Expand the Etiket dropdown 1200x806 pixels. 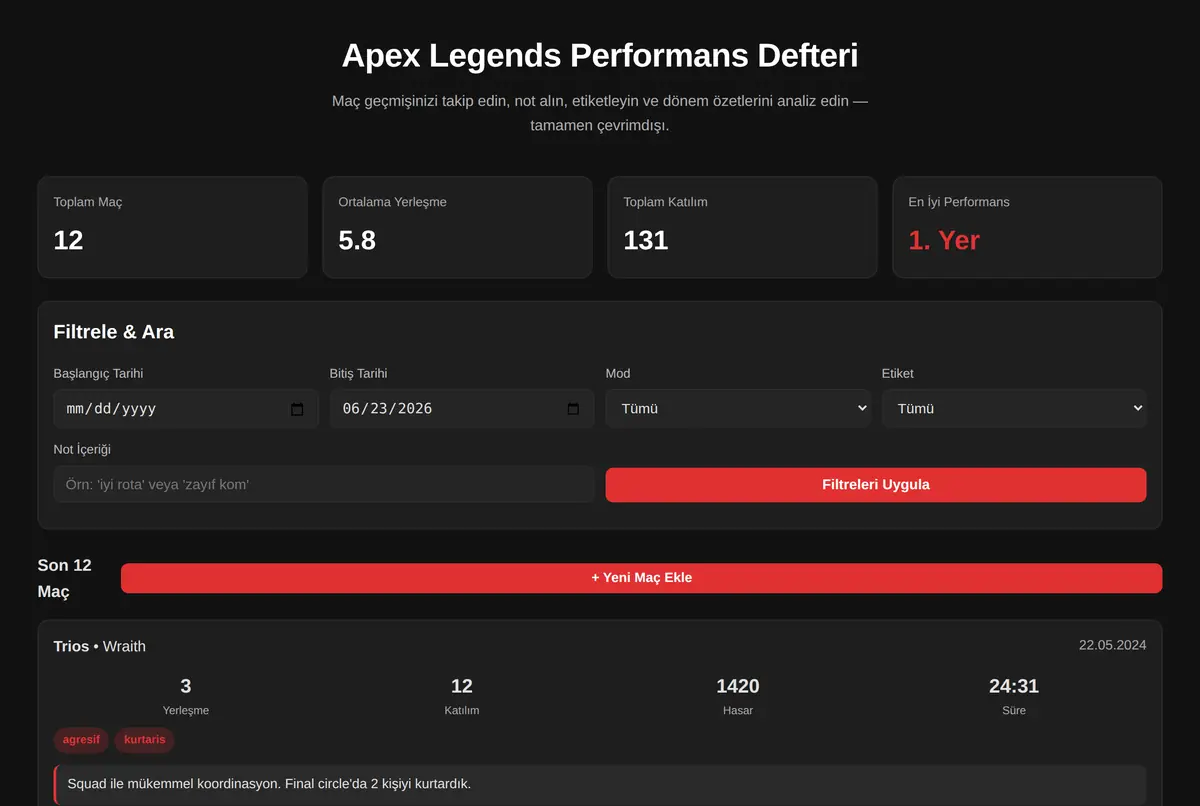[1014, 409]
